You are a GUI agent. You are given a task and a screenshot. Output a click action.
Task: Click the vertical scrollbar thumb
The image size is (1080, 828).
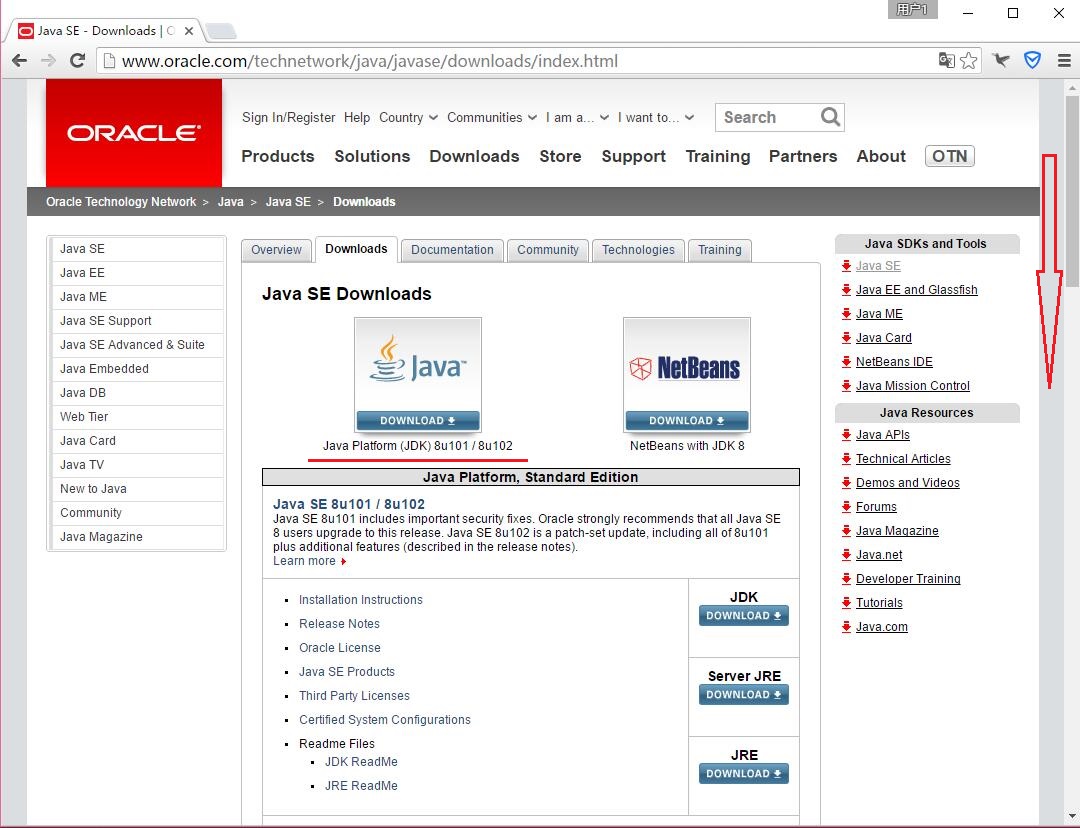(x=1071, y=189)
